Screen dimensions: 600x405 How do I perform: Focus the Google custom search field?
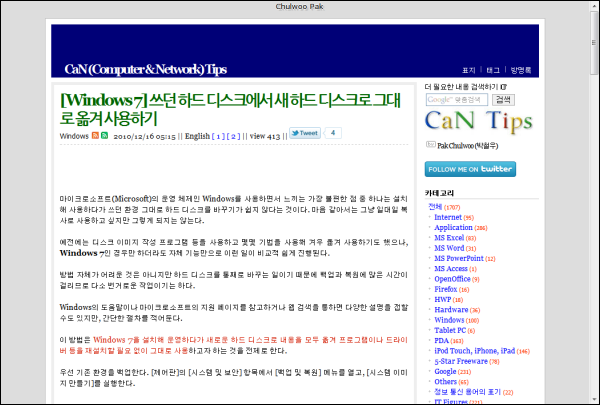click(457, 100)
